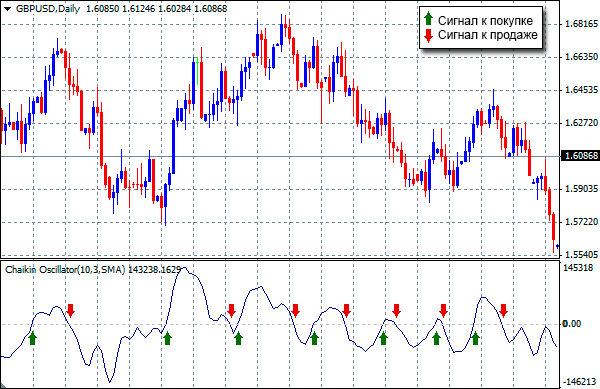Click the 1.68165 price scale label
The height and width of the screenshot is (389, 600).
point(581,24)
